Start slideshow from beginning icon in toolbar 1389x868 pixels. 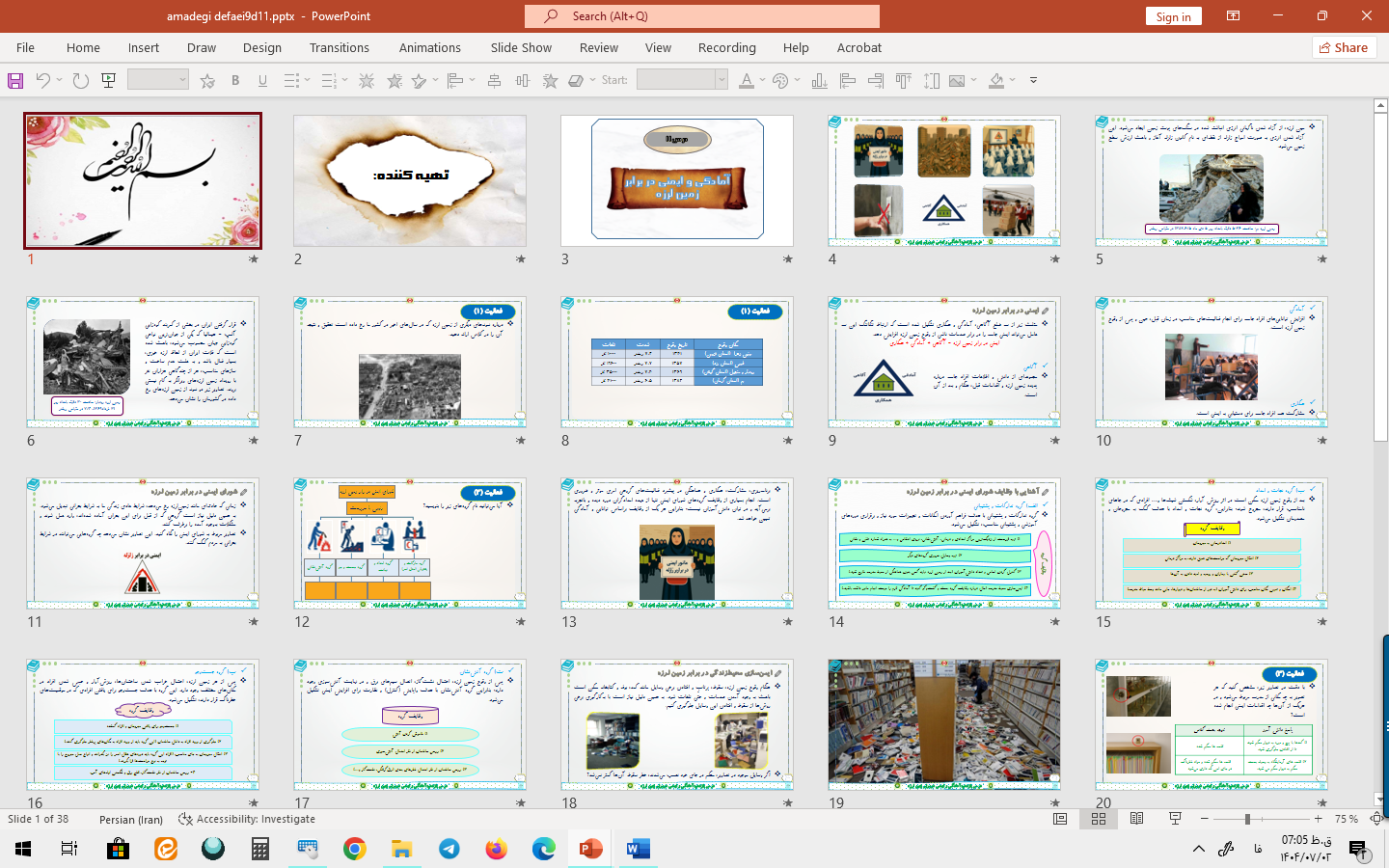pyautogui.click(x=109, y=81)
